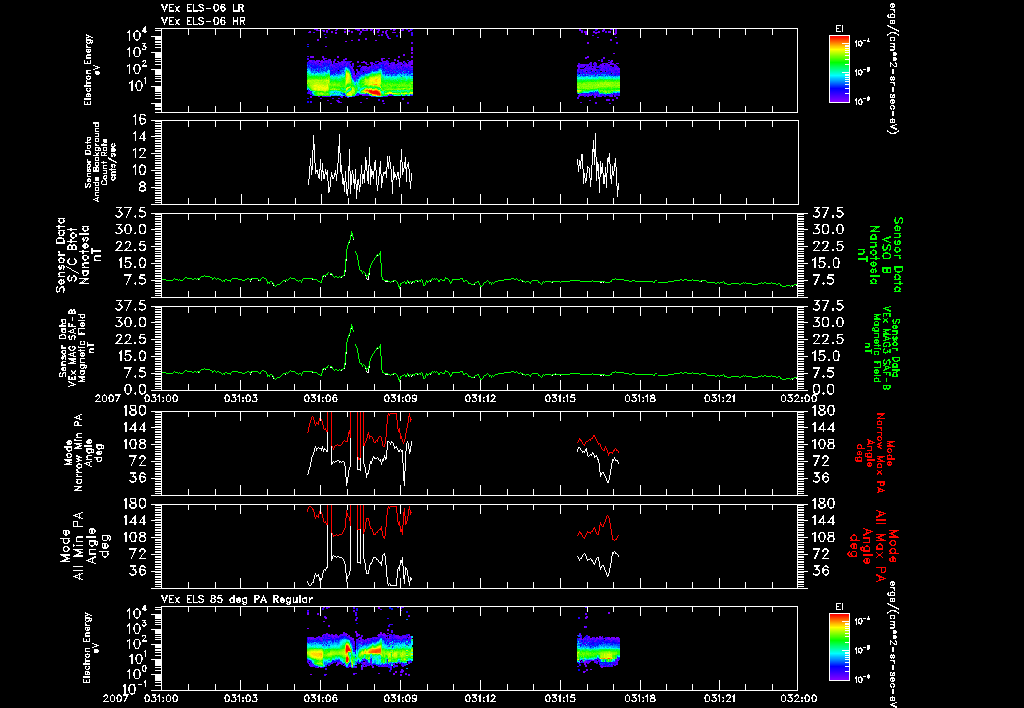Image resolution: width=1024 pixels, height=708 pixels.
Task: Click the first electron spectrogram block in top panel
Action: pos(360,76)
